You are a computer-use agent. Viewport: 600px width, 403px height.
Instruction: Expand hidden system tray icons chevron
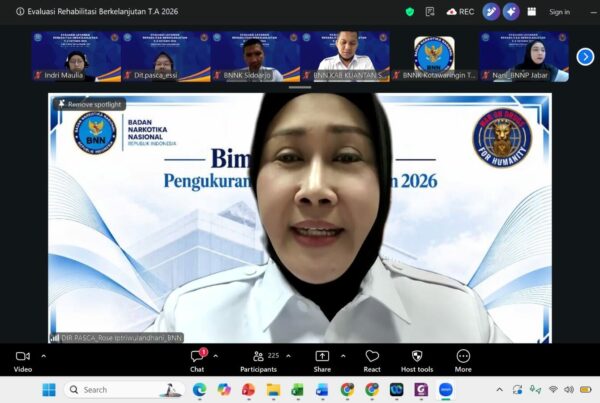[x=499, y=390]
